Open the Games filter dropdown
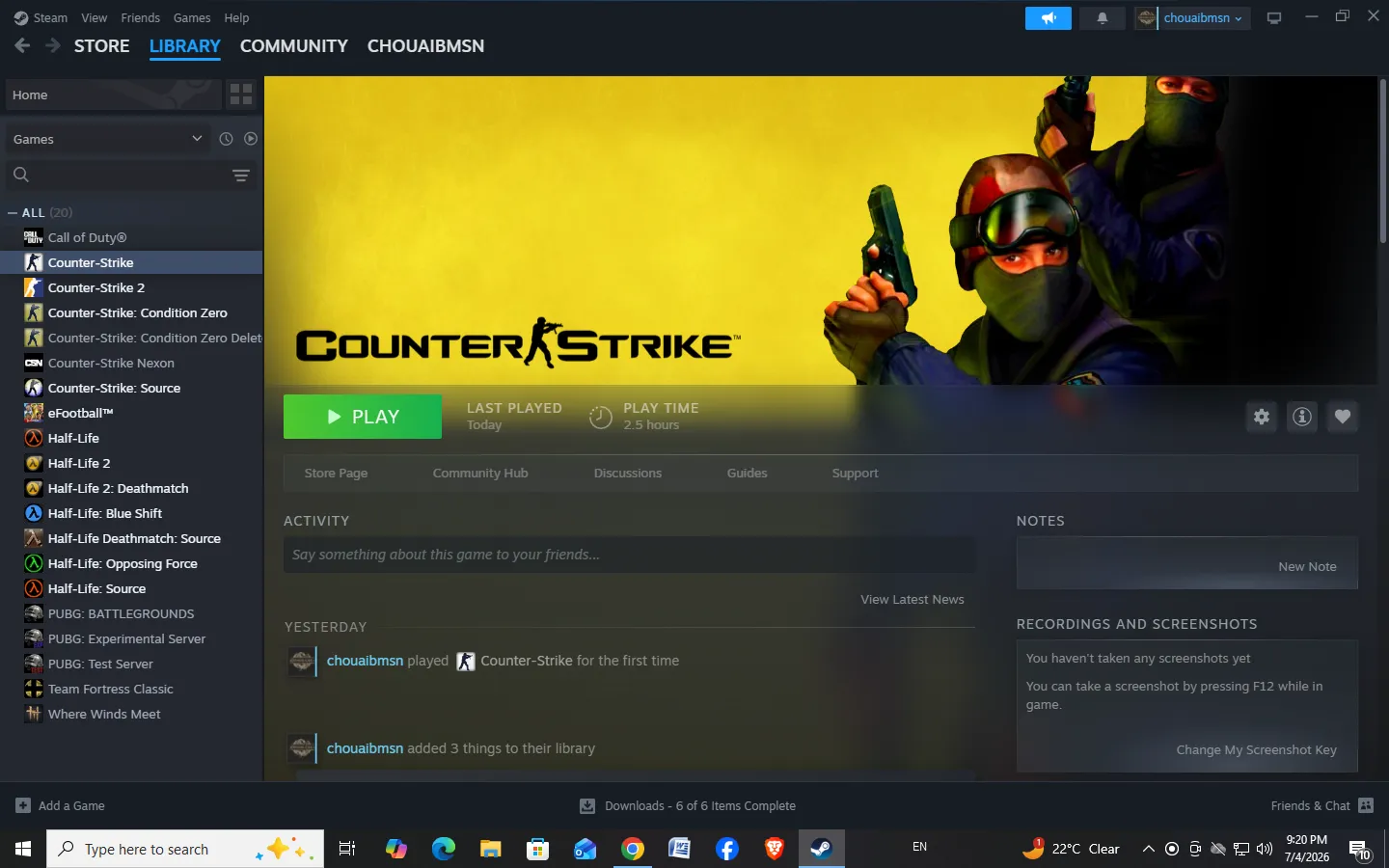The height and width of the screenshot is (868, 1389). pos(108,139)
